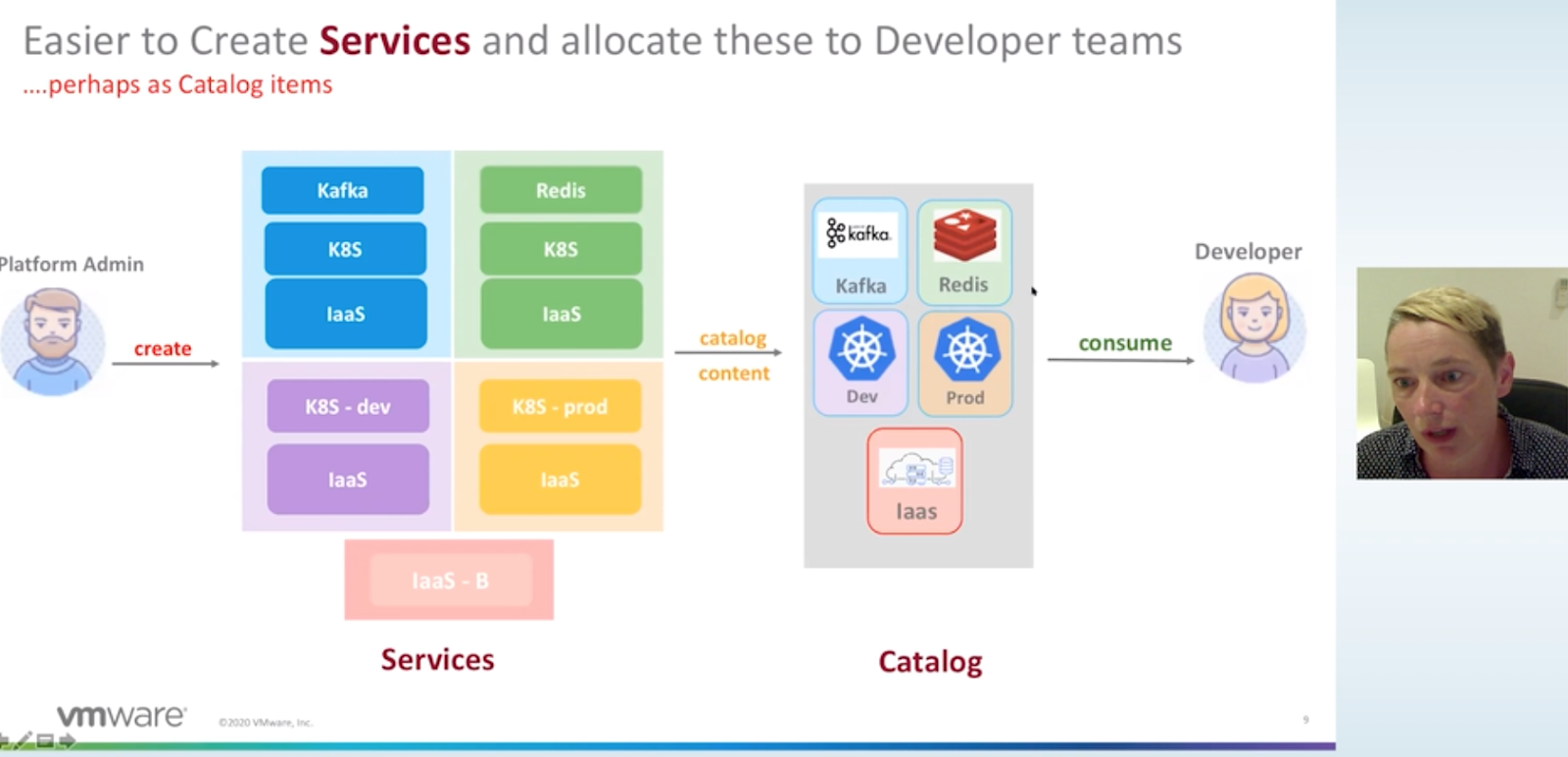Screen dimensions: 1568x757
Task: Click the orange 'catalog' label
Action: click(x=733, y=338)
